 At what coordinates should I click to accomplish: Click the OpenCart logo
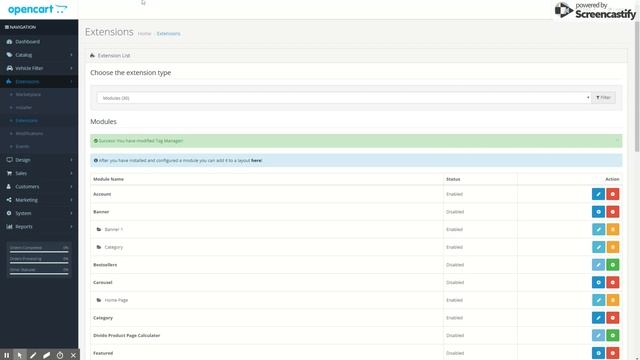point(38,9)
